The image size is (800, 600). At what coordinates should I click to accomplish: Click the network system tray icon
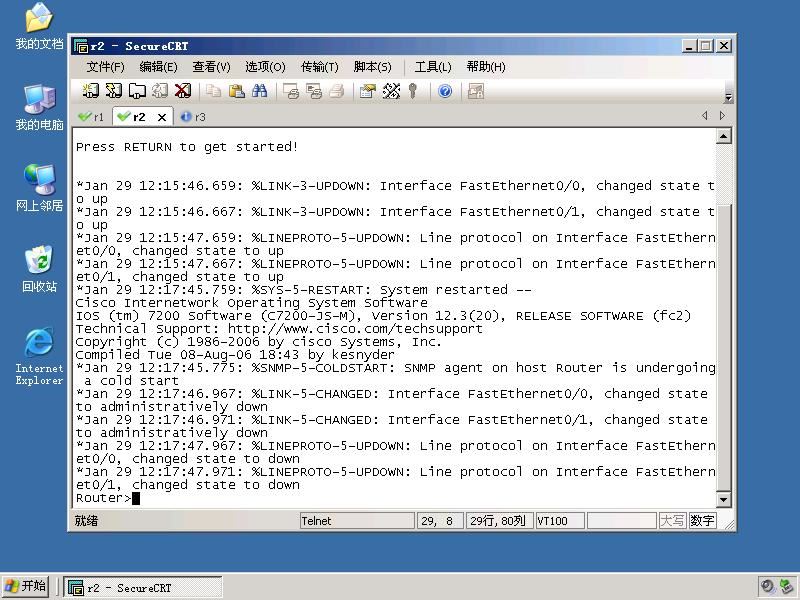(x=786, y=587)
